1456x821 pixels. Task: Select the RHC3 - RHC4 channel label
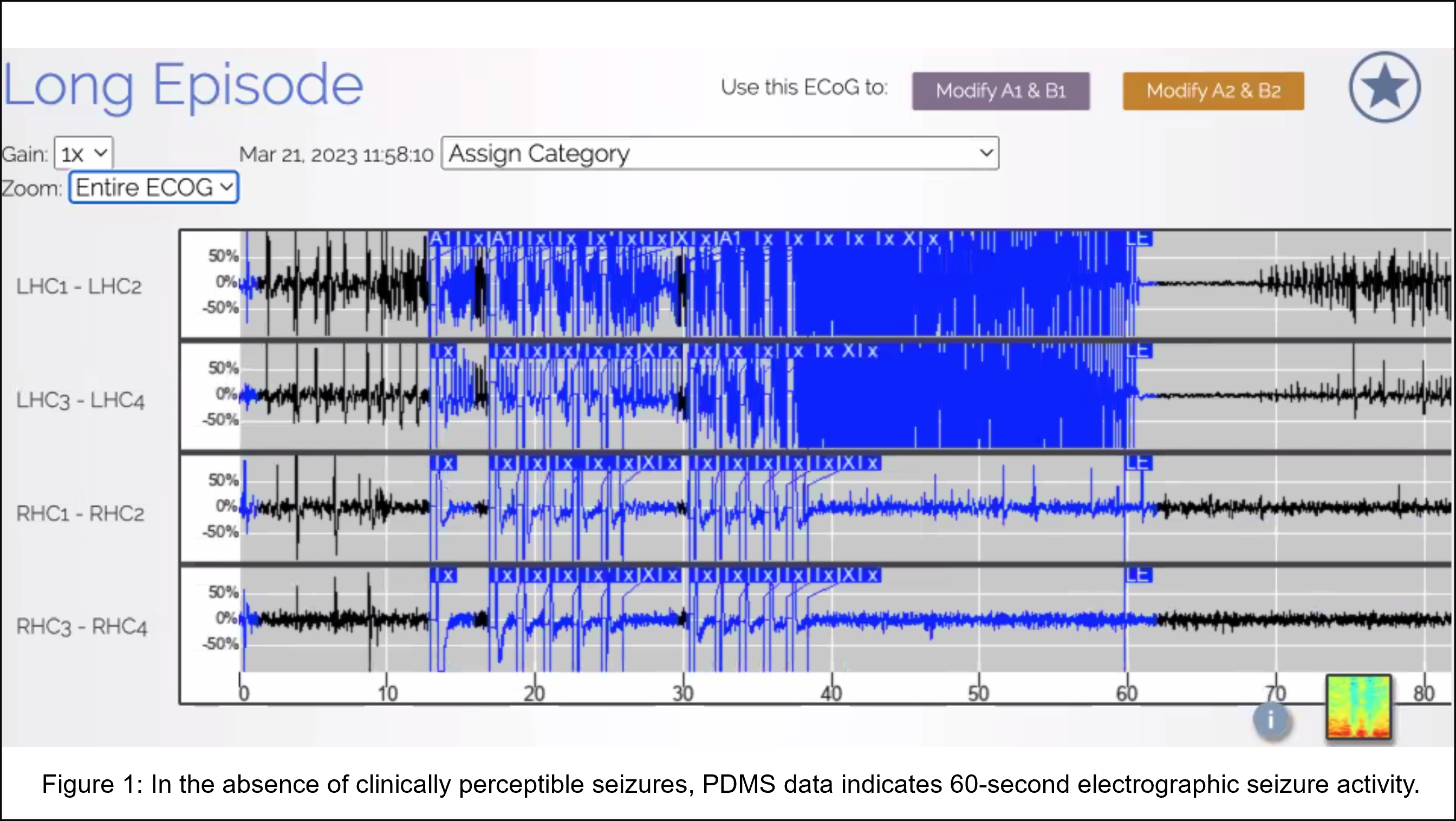pos(81,627)
